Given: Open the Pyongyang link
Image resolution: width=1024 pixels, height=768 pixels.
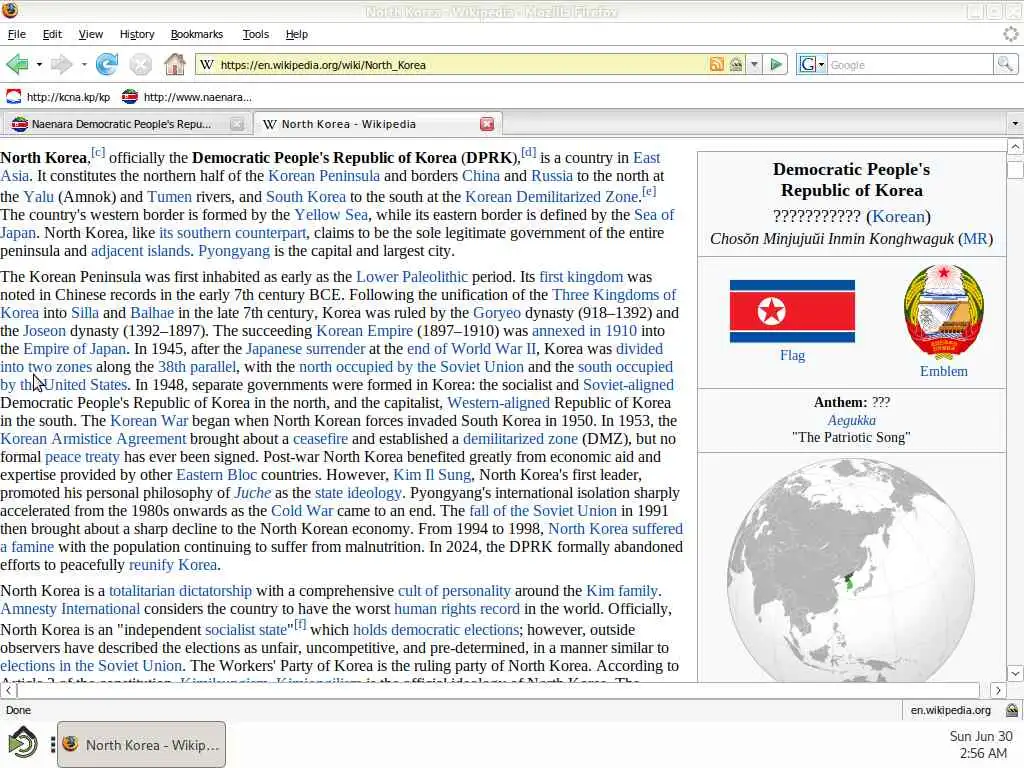Looking at the screenshot, I should point(234,251).
